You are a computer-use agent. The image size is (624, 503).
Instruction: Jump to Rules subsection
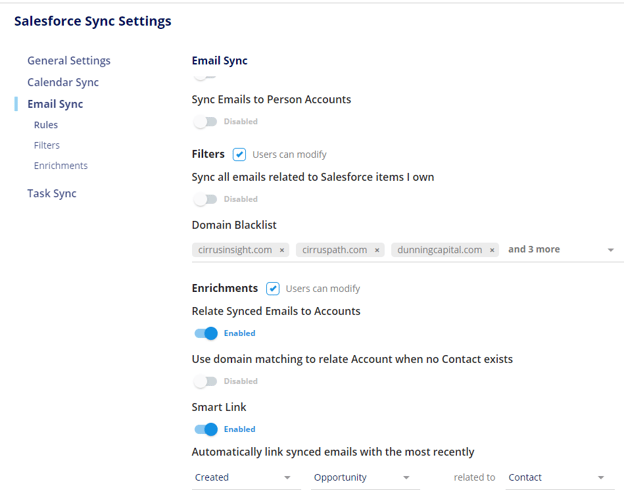46,125
